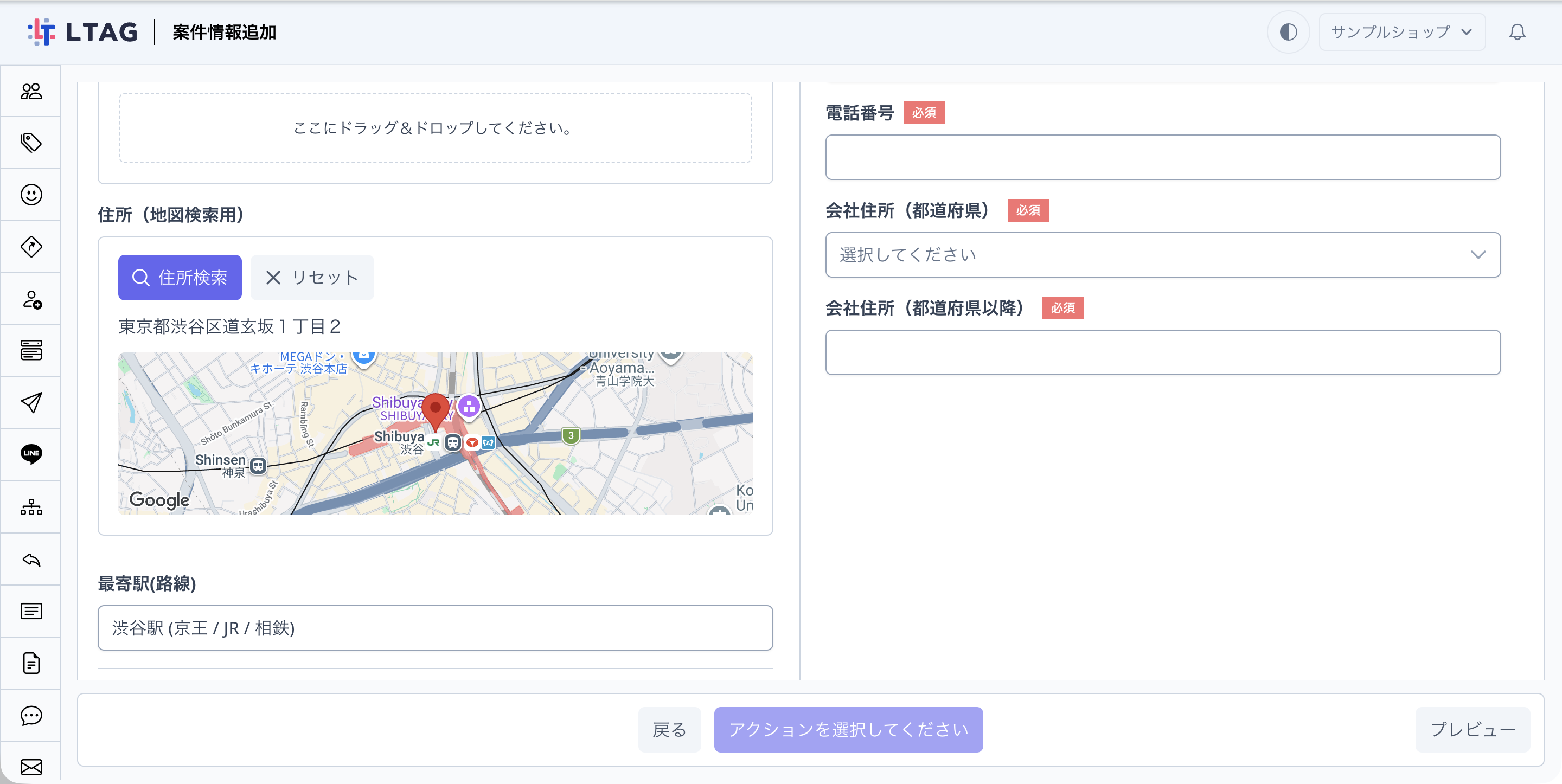Click the 案件情報追加 page title
1562x784 pixels.
[225, 31]
